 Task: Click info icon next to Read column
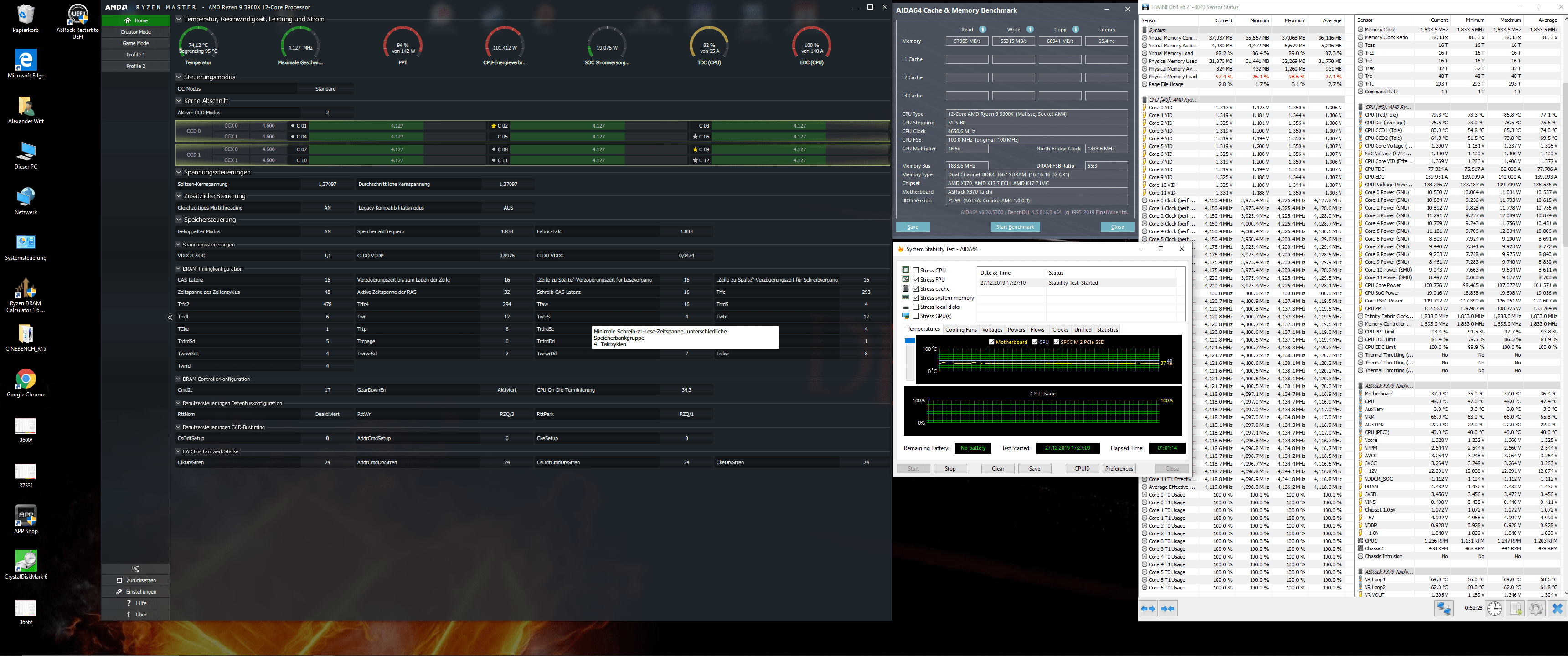982,29
